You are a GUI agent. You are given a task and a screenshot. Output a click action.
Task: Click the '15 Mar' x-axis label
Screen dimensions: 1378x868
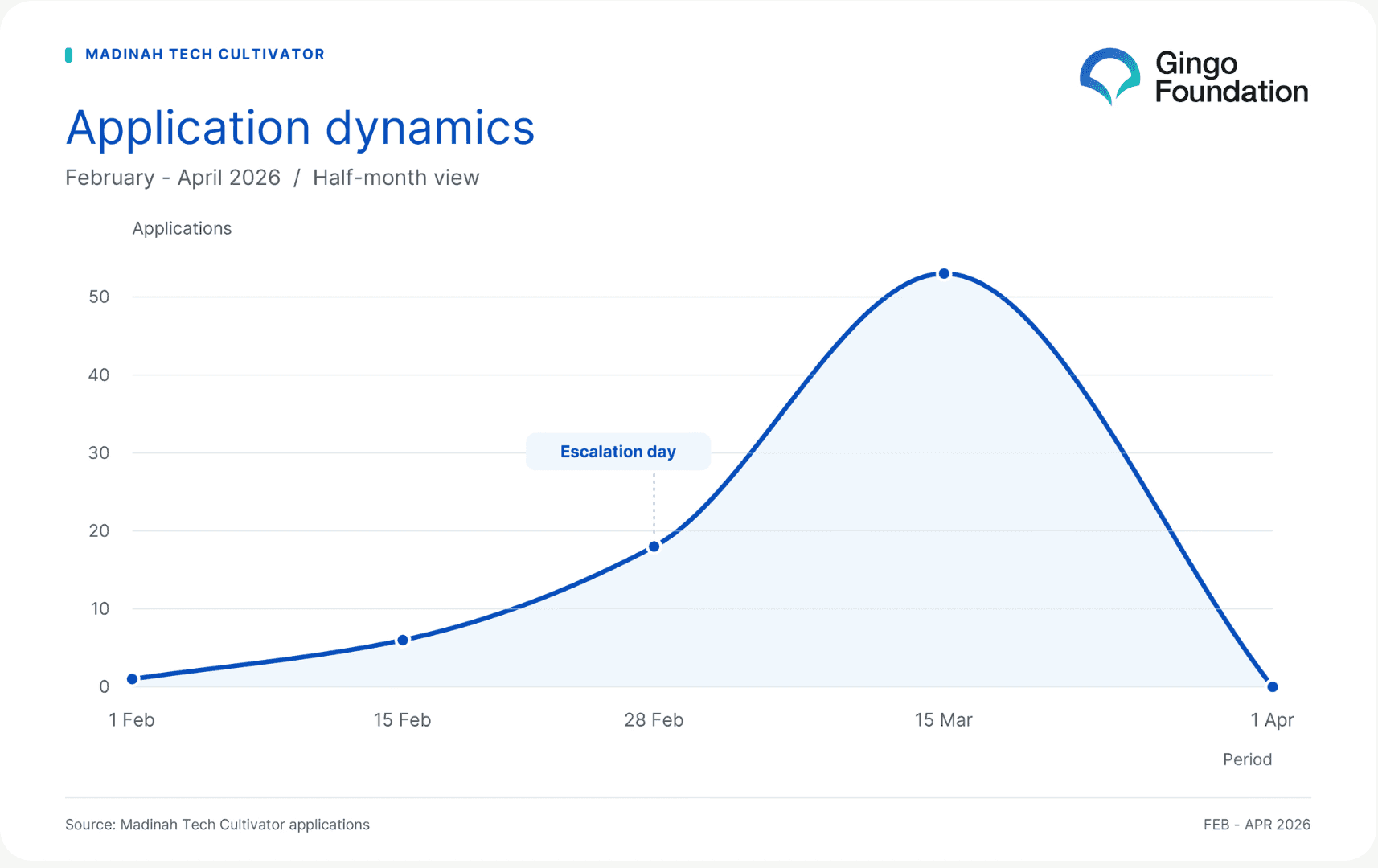944,720
